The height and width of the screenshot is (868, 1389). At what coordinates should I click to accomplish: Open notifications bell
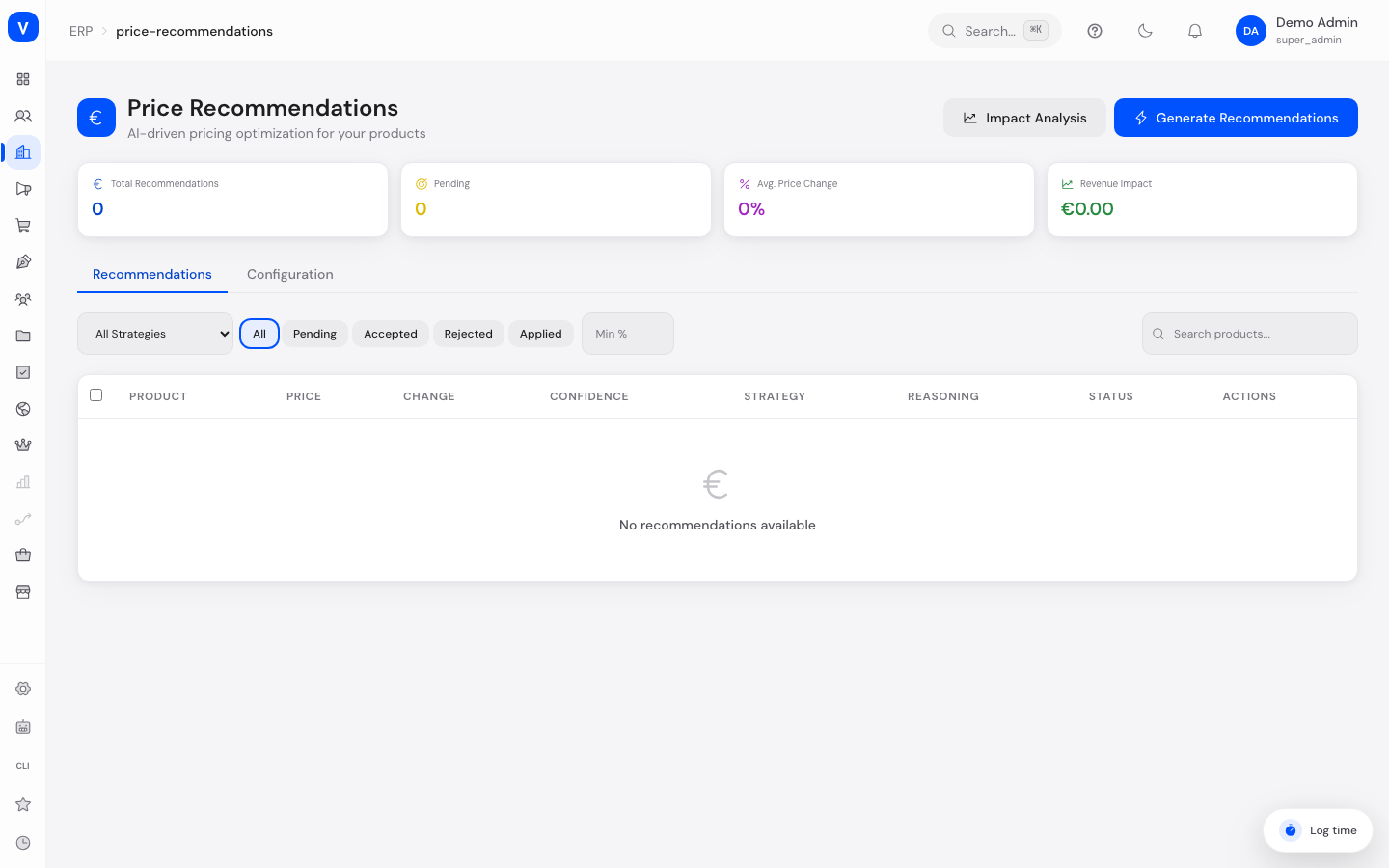point(1195,31)
